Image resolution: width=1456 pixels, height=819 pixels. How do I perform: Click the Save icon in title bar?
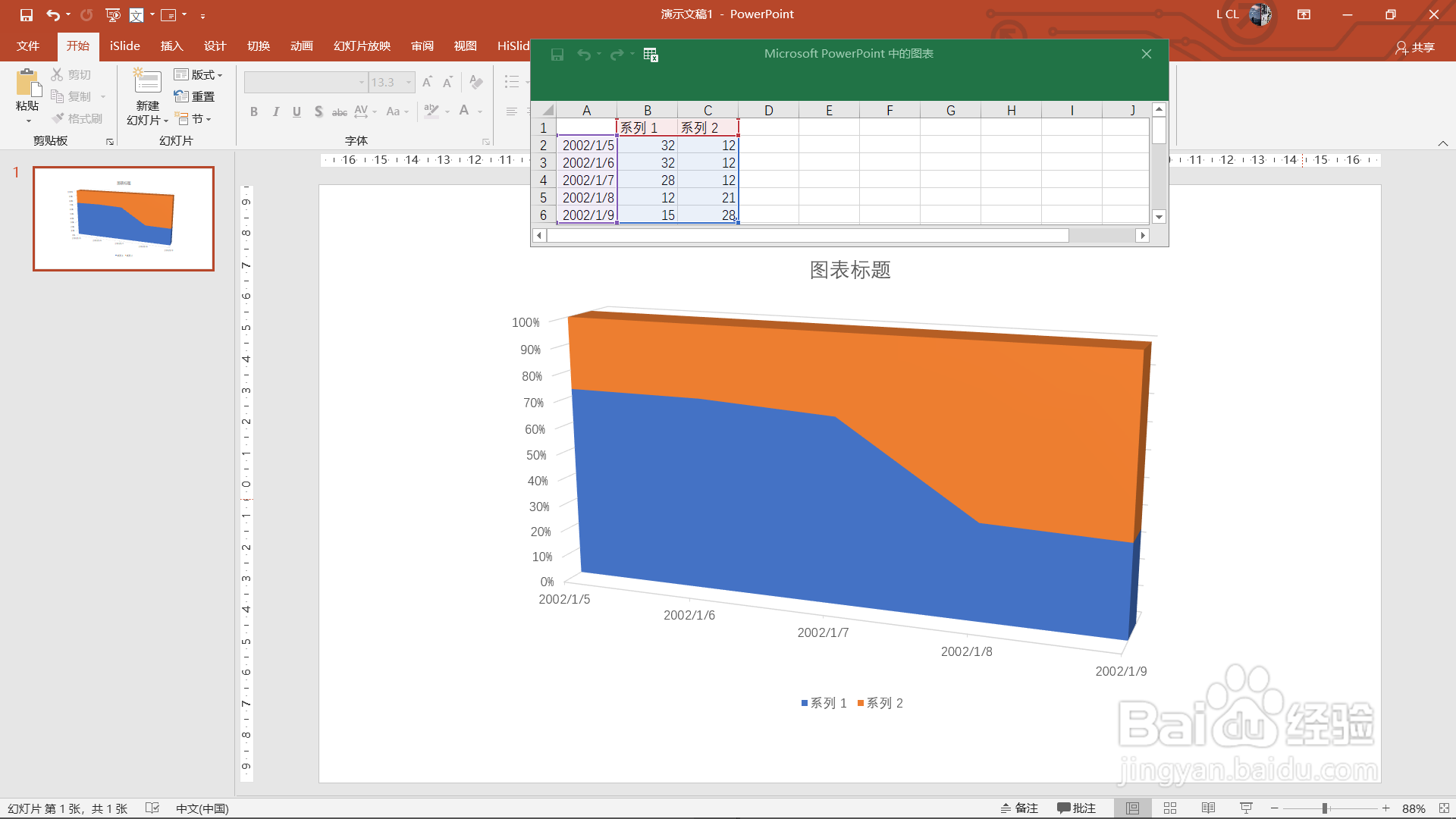click(27, 14)
